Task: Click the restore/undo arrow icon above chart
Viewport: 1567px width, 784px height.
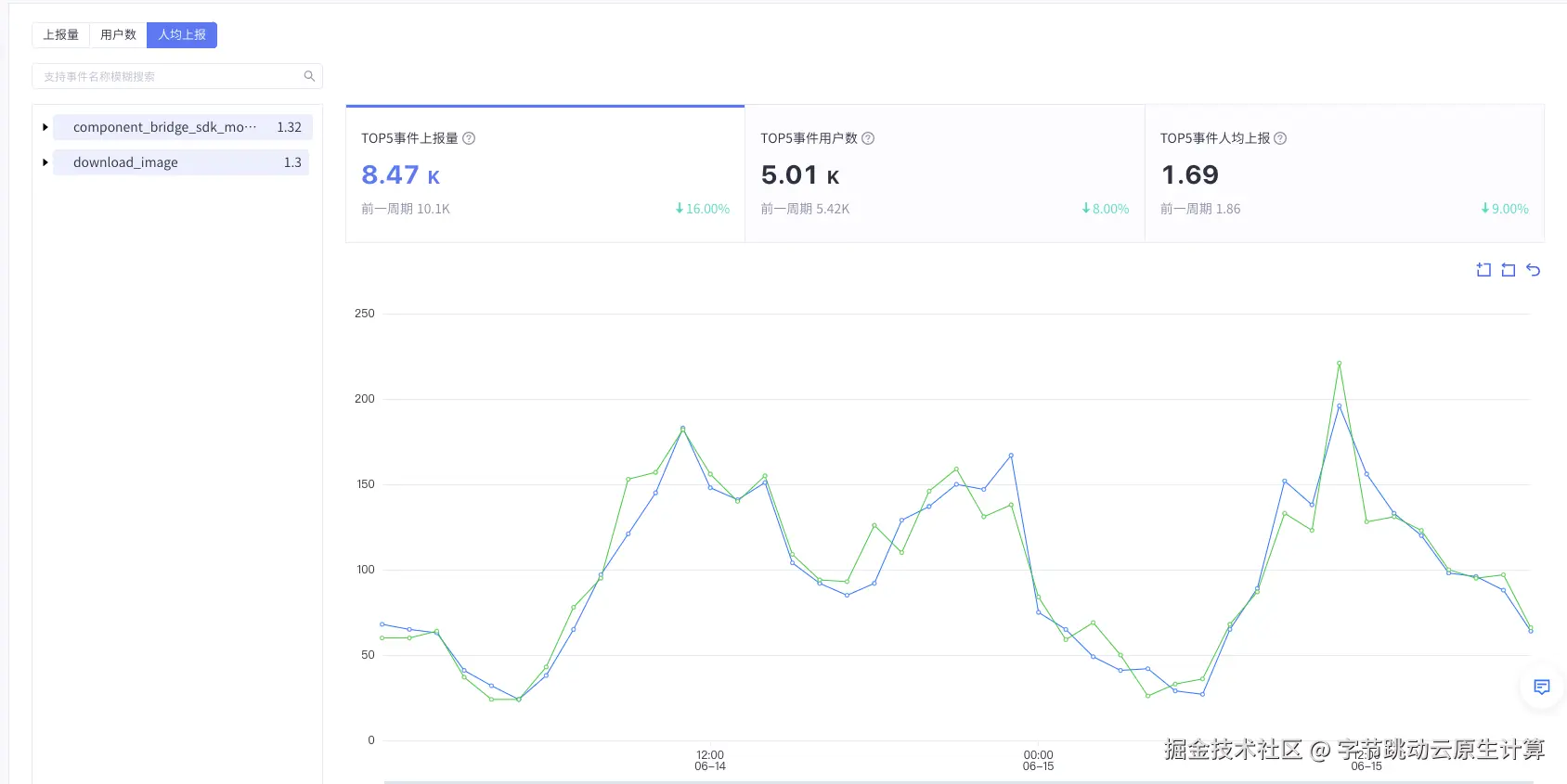Action: [1534, 270]
